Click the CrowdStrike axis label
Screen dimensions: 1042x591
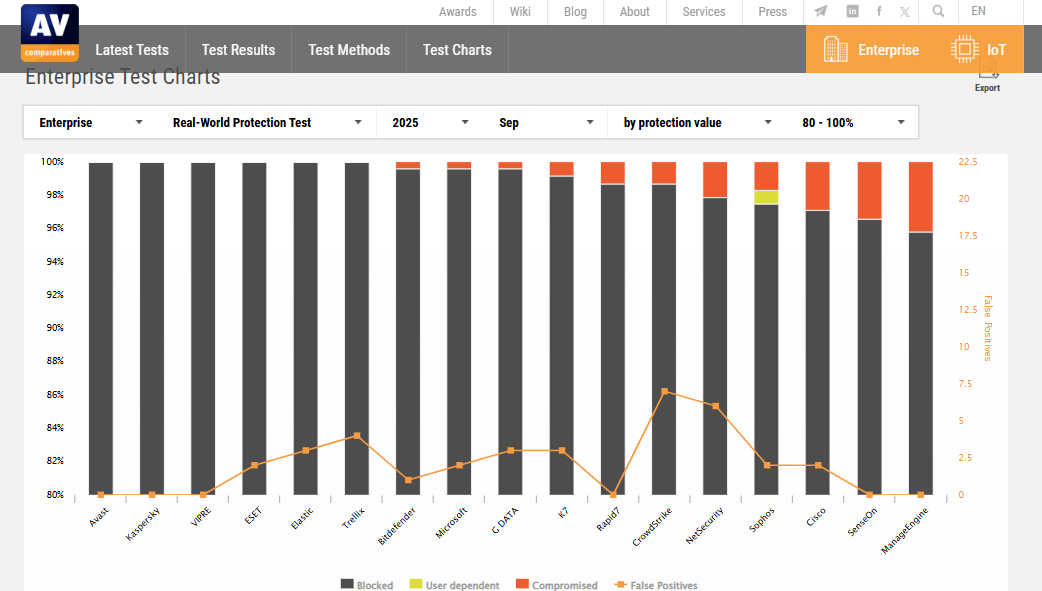pos(652,527)
